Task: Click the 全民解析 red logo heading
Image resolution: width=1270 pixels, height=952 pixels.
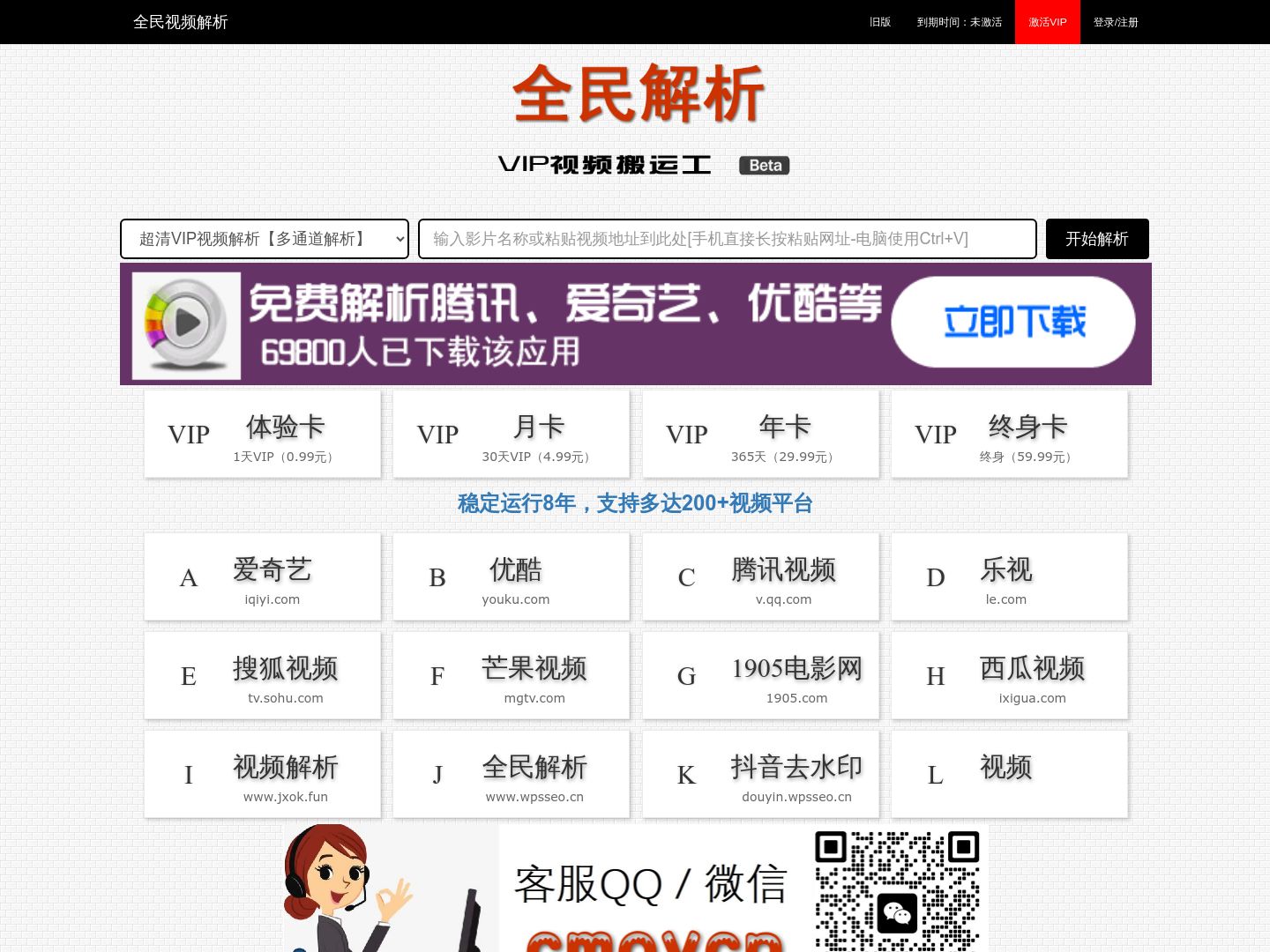Action: (x=638, y=93)
